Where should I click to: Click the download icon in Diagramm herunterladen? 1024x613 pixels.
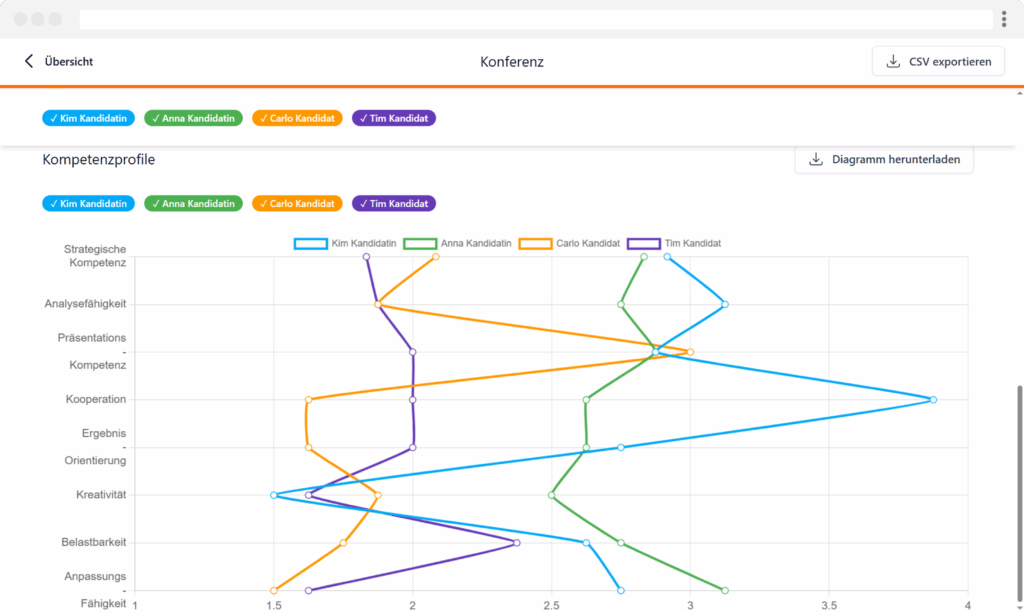(x=816, y=160)
